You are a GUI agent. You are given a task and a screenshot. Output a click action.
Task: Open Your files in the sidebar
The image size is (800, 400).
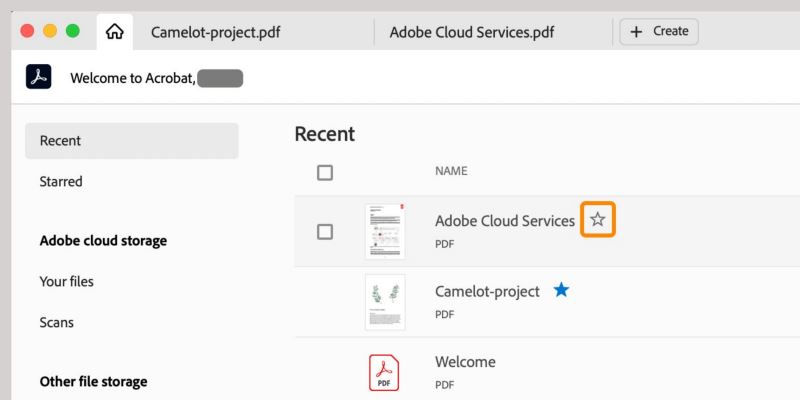point(67,282)
